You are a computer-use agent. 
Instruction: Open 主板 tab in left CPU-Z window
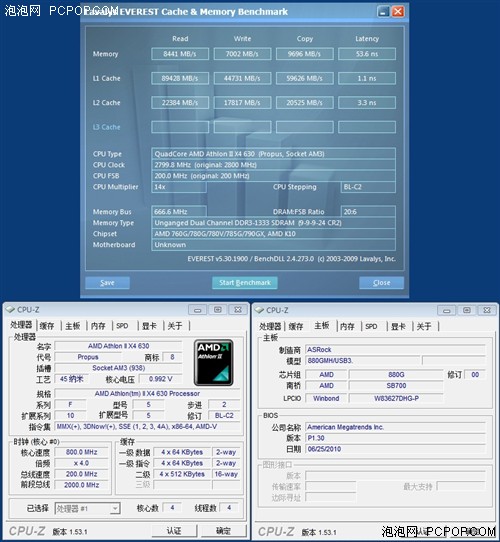coord(73,326)
